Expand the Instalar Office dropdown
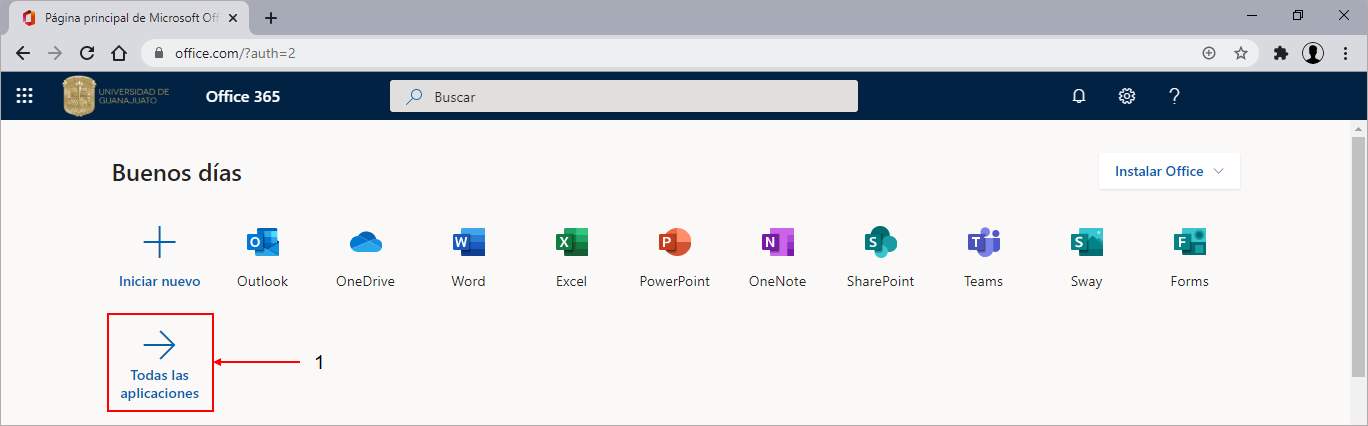 pyautogui.click(x=1169, y=171)
